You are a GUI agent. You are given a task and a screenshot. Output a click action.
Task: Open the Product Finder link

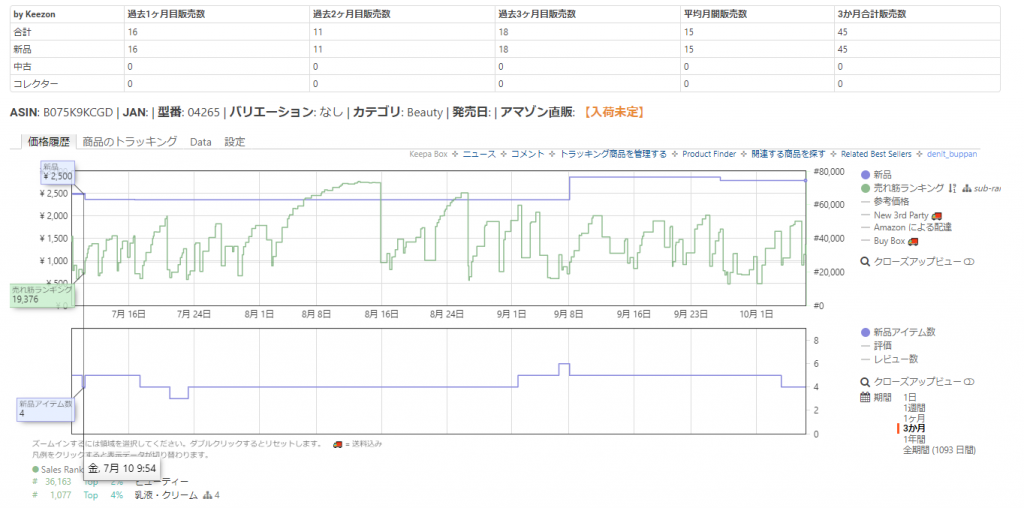click(709, 154)
